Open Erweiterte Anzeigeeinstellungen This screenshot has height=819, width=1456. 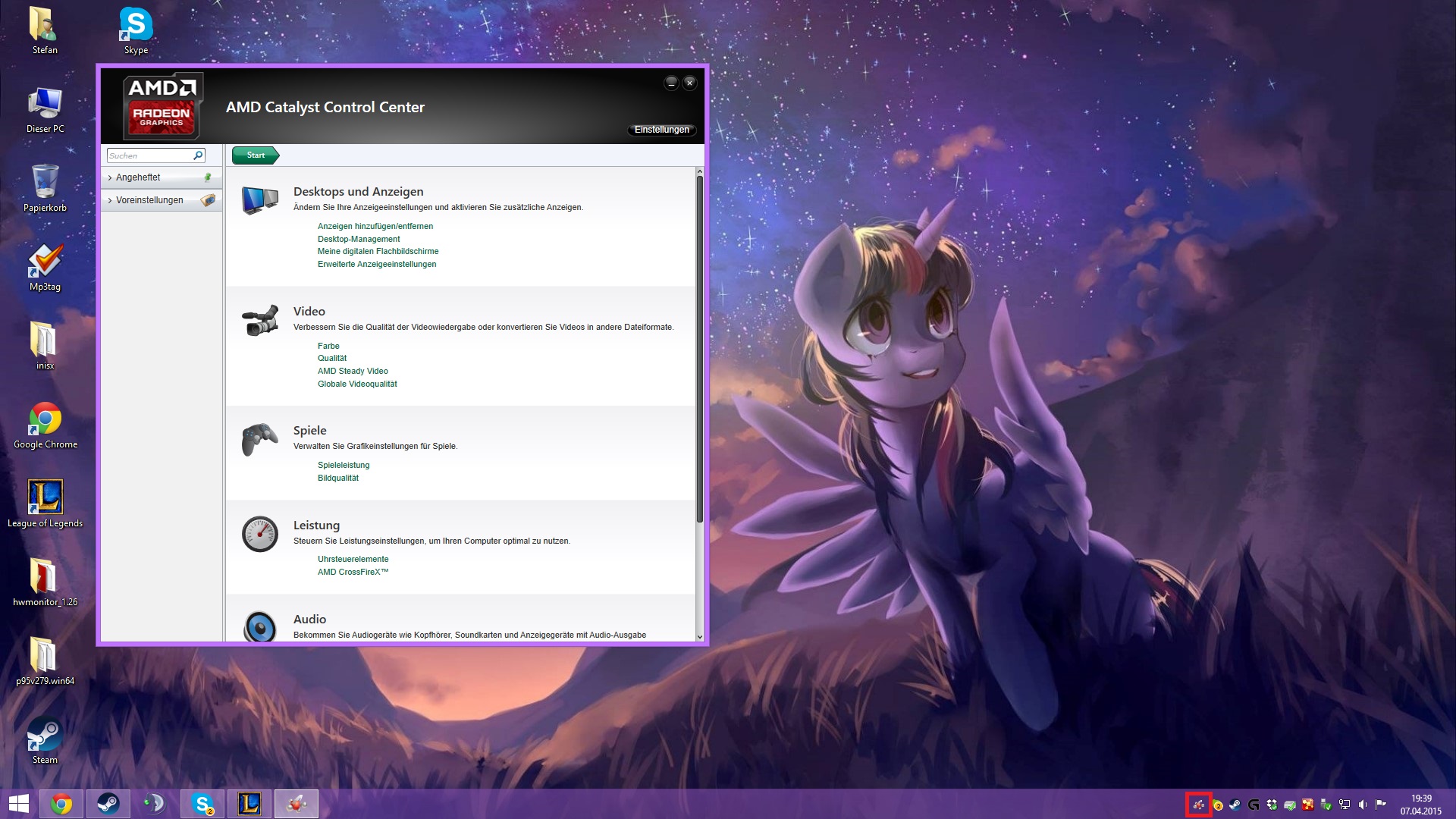coord(377,264)
